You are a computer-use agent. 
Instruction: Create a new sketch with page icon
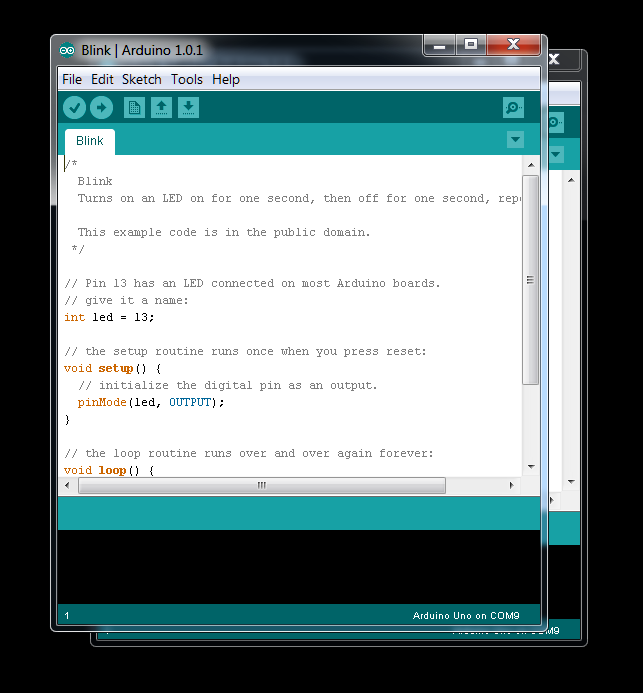click(134, 108)
